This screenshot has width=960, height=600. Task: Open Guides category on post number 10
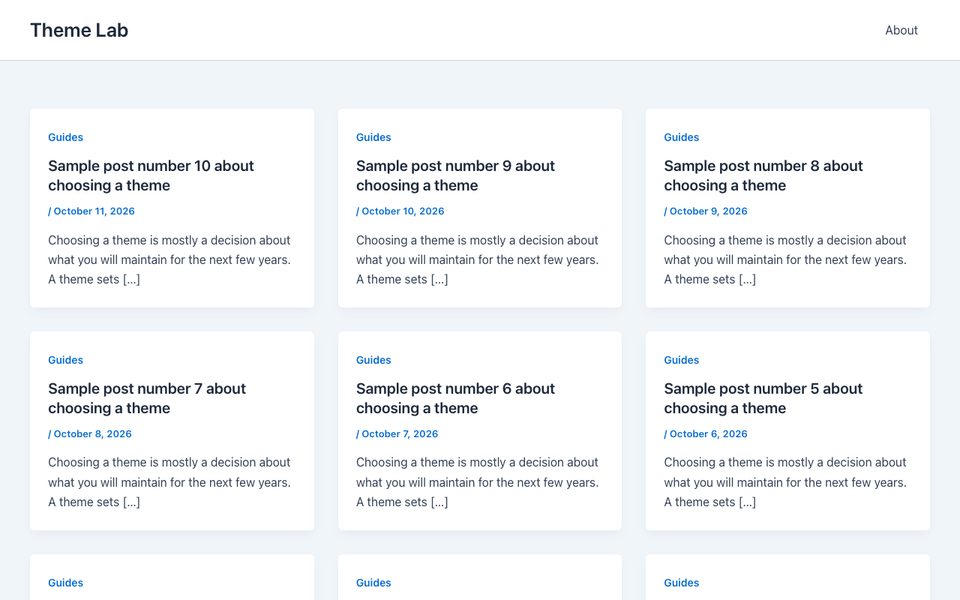66,137
